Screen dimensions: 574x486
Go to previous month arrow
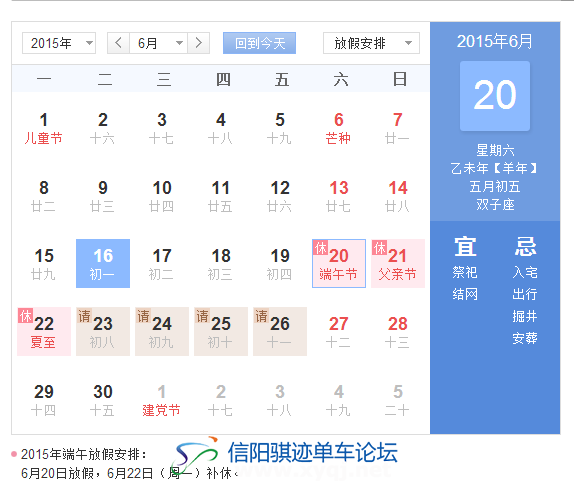click(118, 43)
